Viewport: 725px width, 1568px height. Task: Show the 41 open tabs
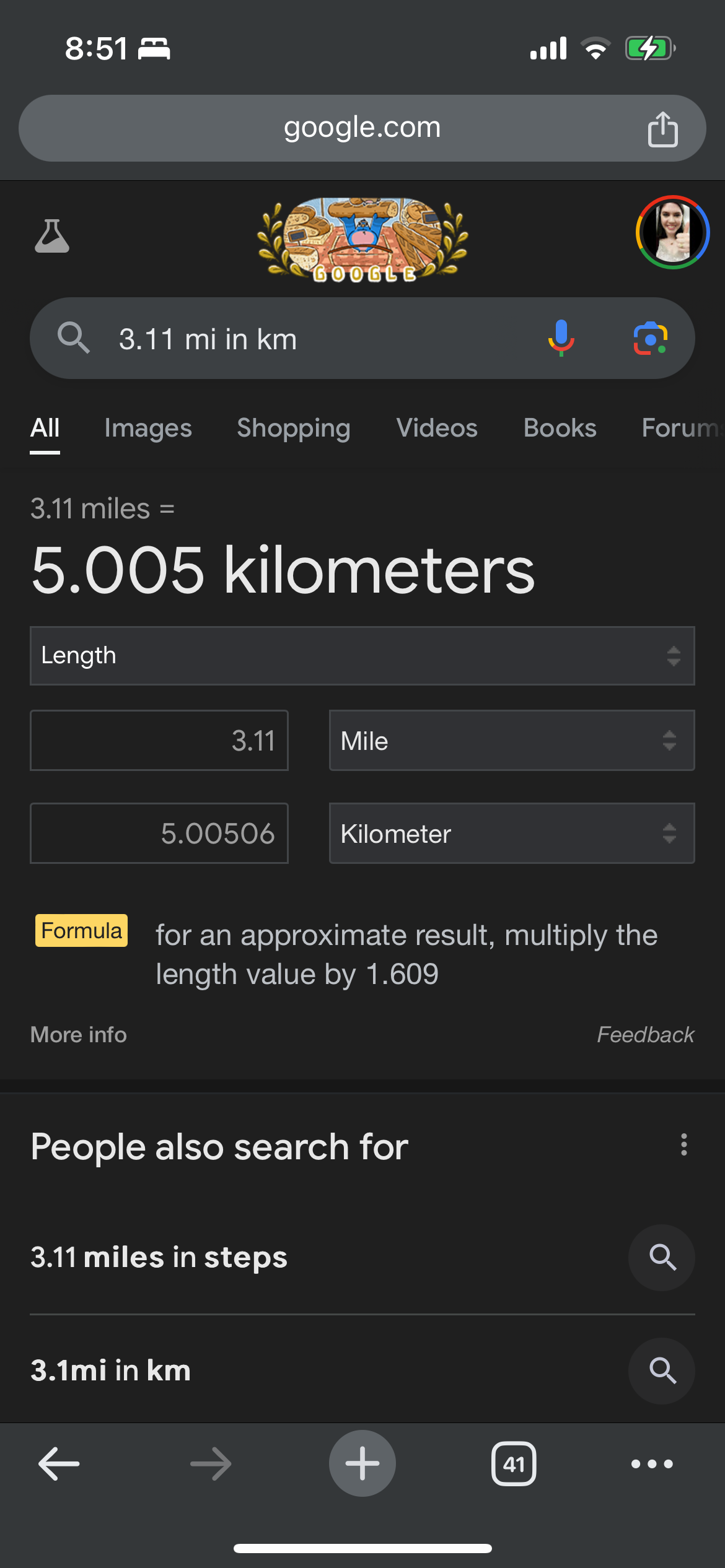pos(514,1464)
